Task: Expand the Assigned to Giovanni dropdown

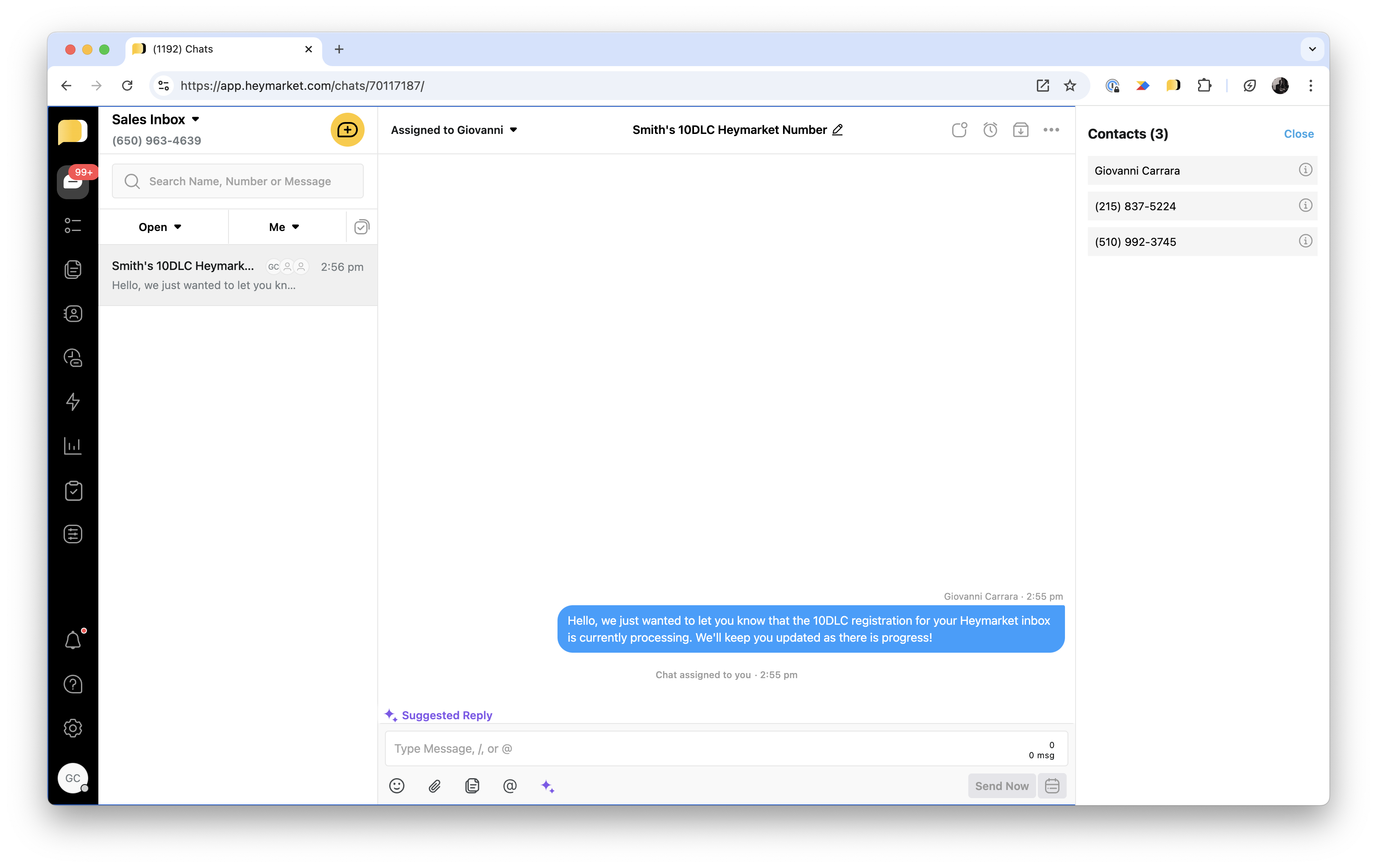Action: 454,130
